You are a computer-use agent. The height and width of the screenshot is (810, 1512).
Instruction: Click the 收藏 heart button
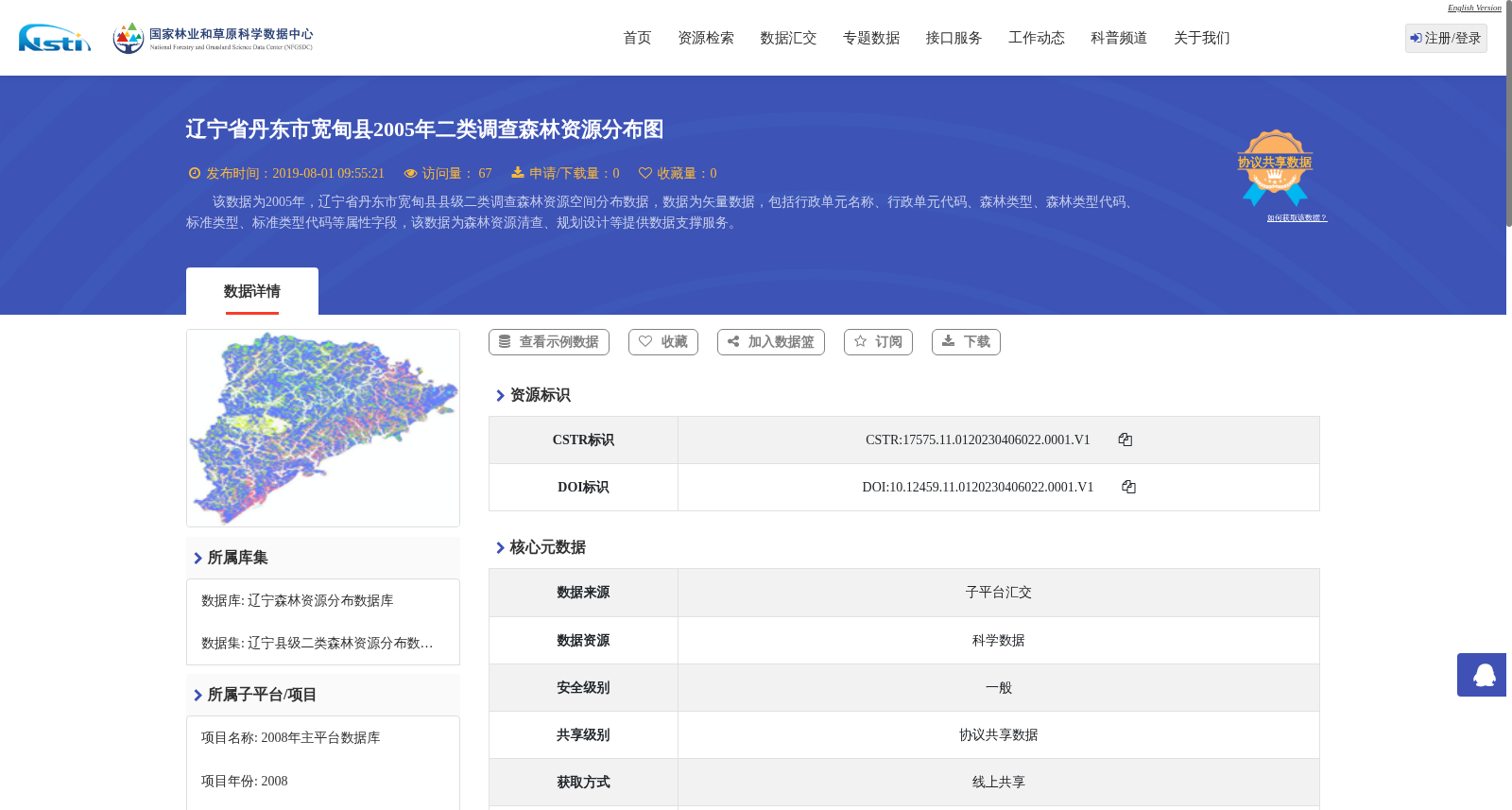[x=663, y=342]
